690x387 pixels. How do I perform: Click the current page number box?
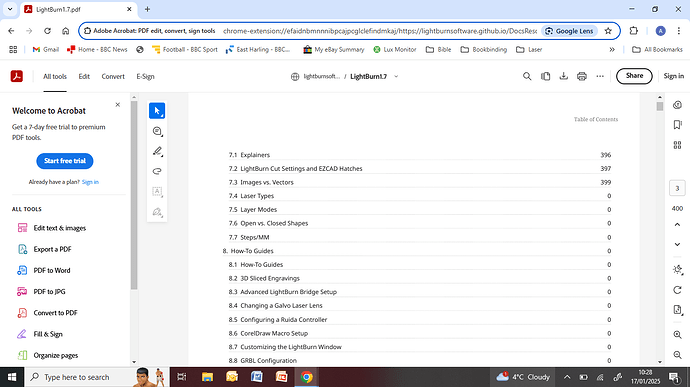(x=677, y=188)
